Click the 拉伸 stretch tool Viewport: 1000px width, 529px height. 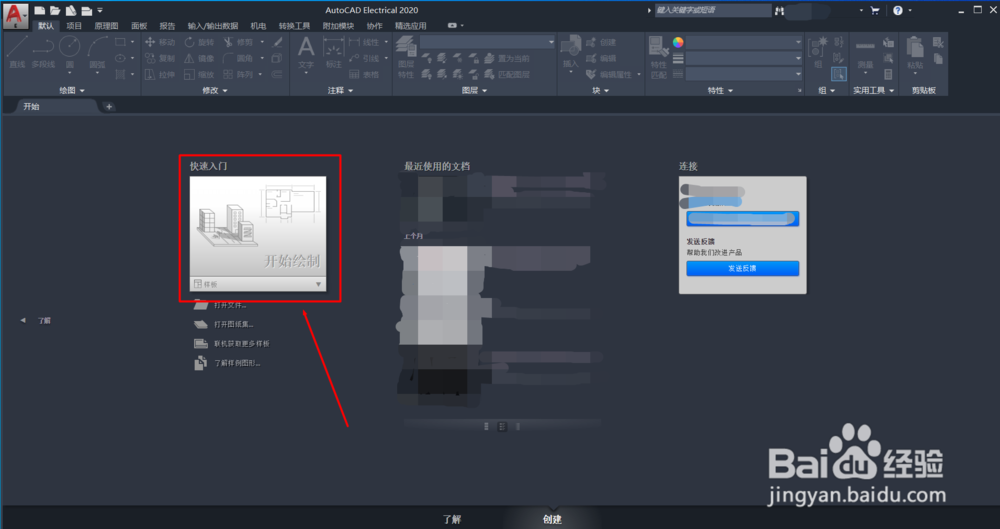click(x=160, y=75)
